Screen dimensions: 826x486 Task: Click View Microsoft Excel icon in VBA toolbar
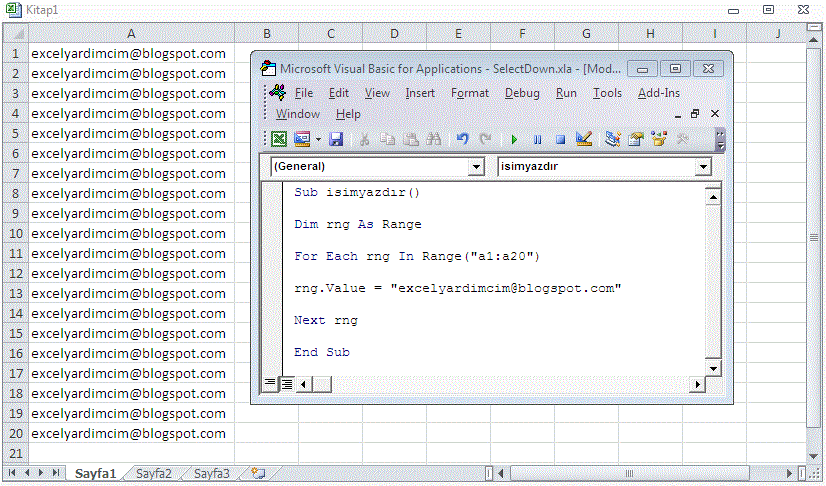[279, 139]
